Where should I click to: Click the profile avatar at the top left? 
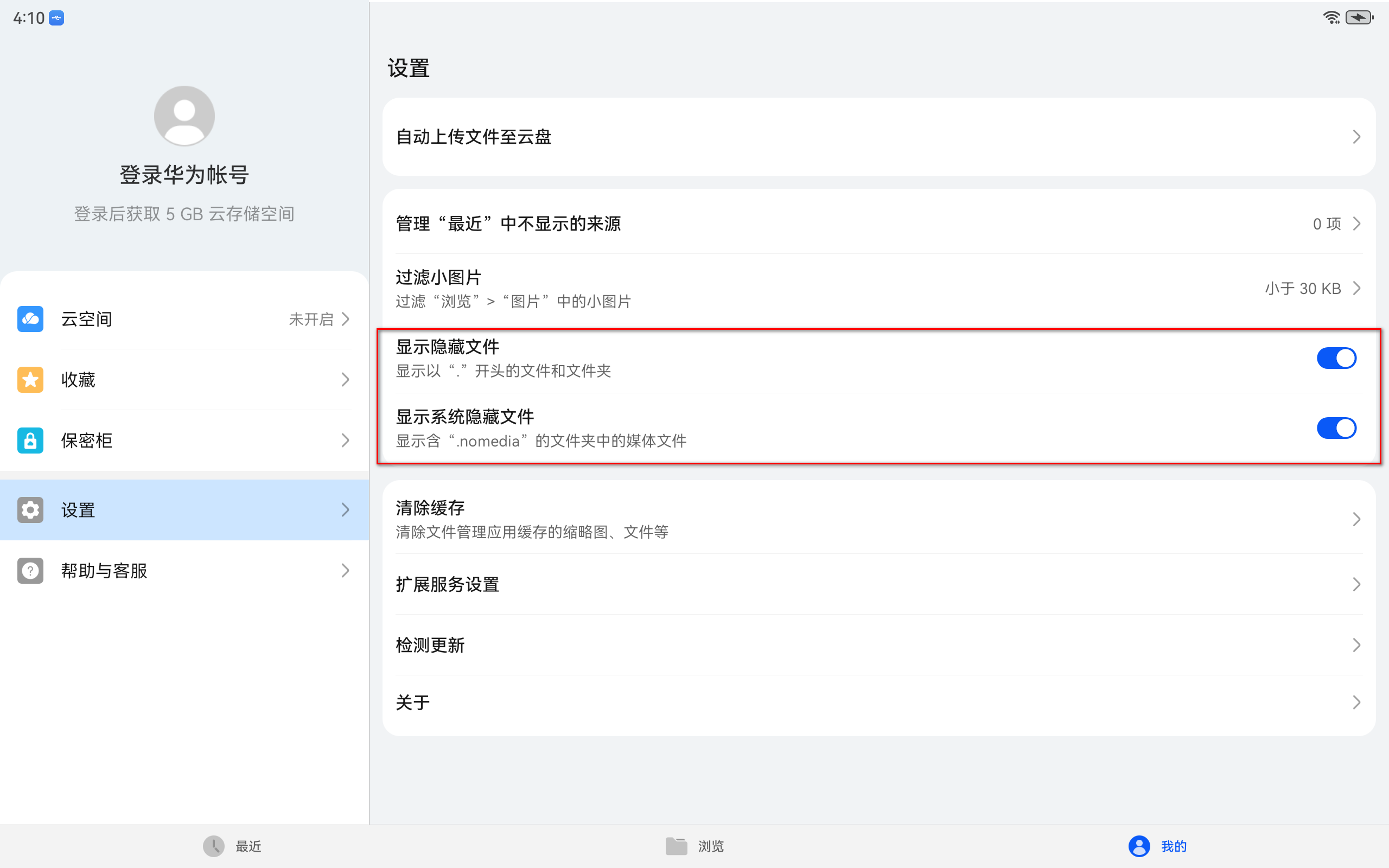184,116
